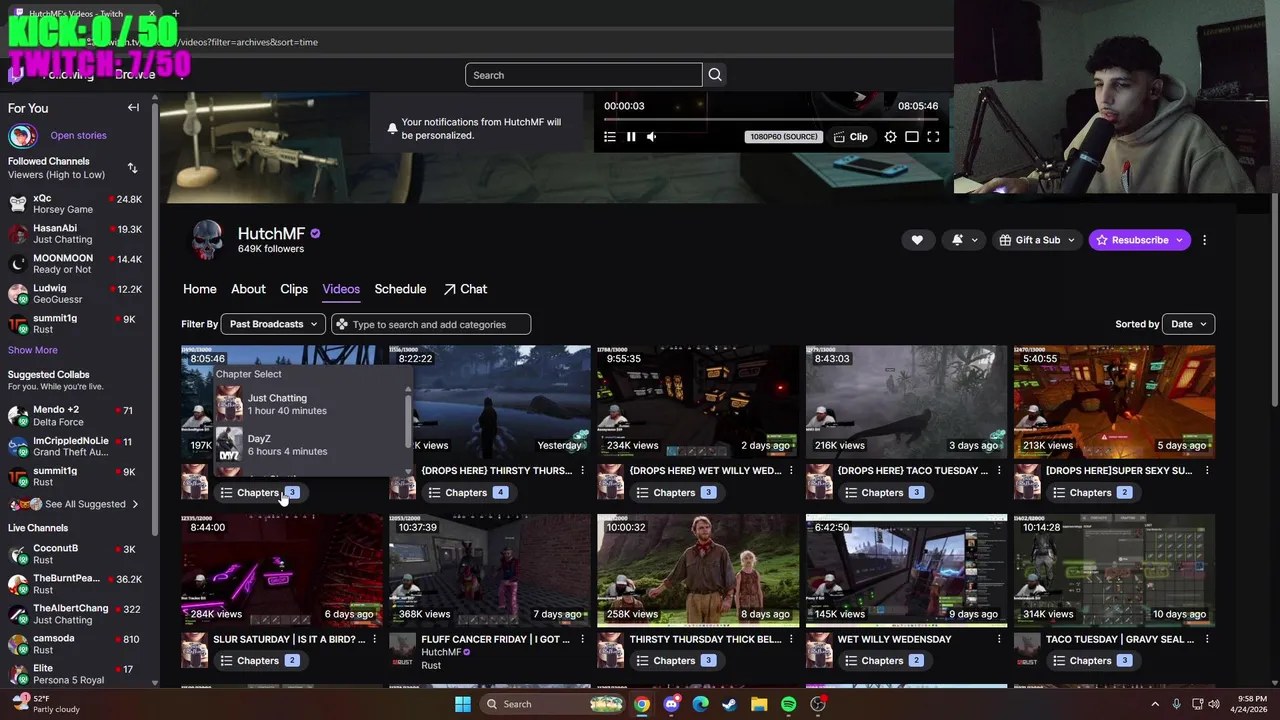This screenshot has width=1280, height=720.
Task: Toggle theatre mode in the player
Action: click(912, 137)
